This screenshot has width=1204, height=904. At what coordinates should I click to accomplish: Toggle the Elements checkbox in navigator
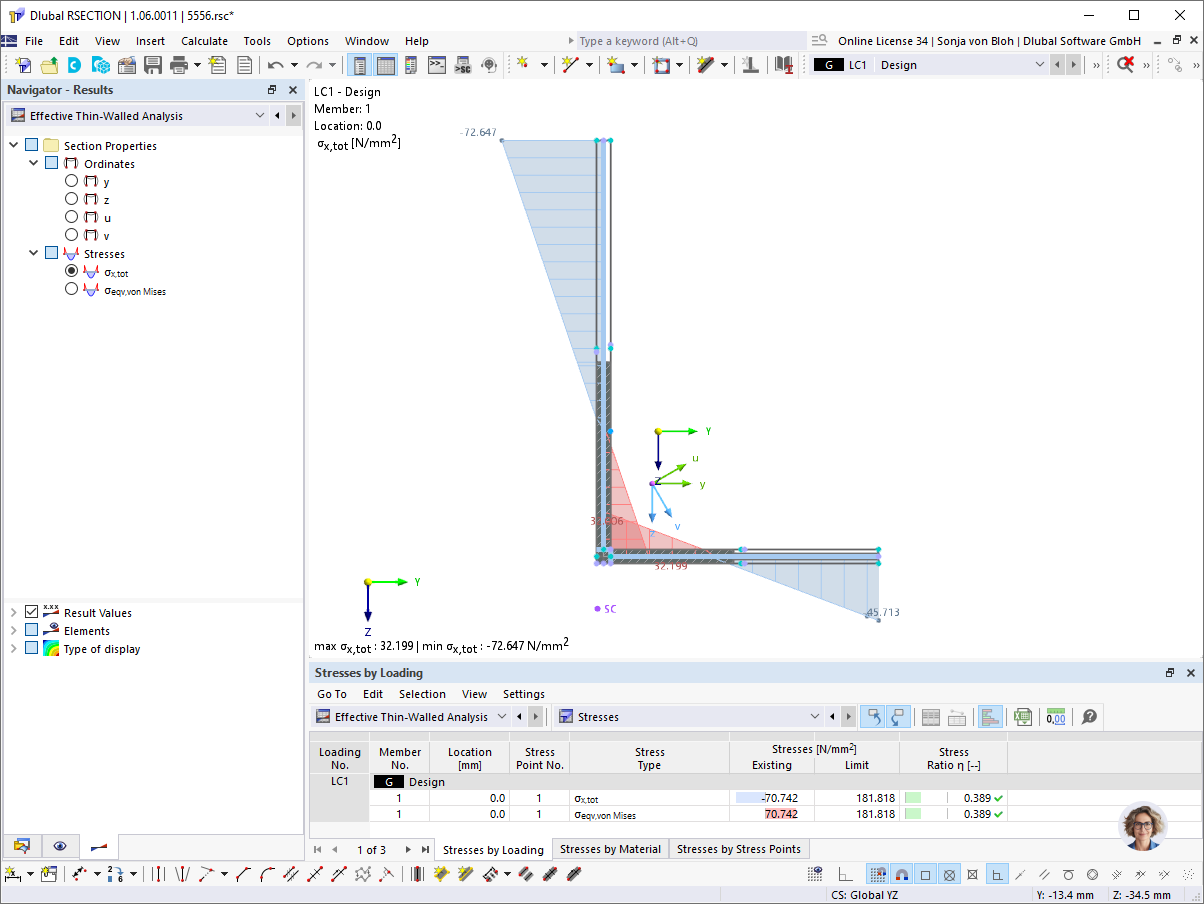(x=32, y=631)
